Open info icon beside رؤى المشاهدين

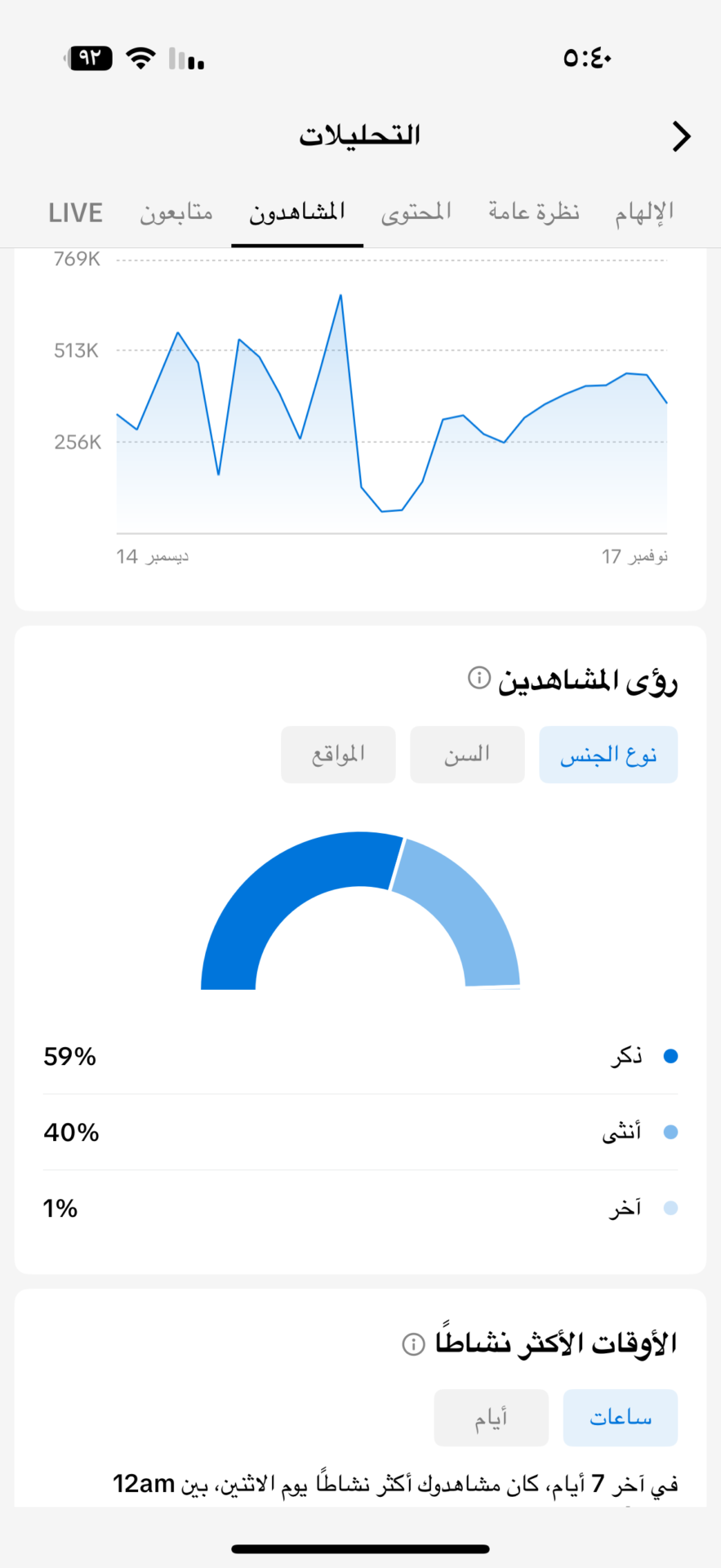(x=479, y=678)
